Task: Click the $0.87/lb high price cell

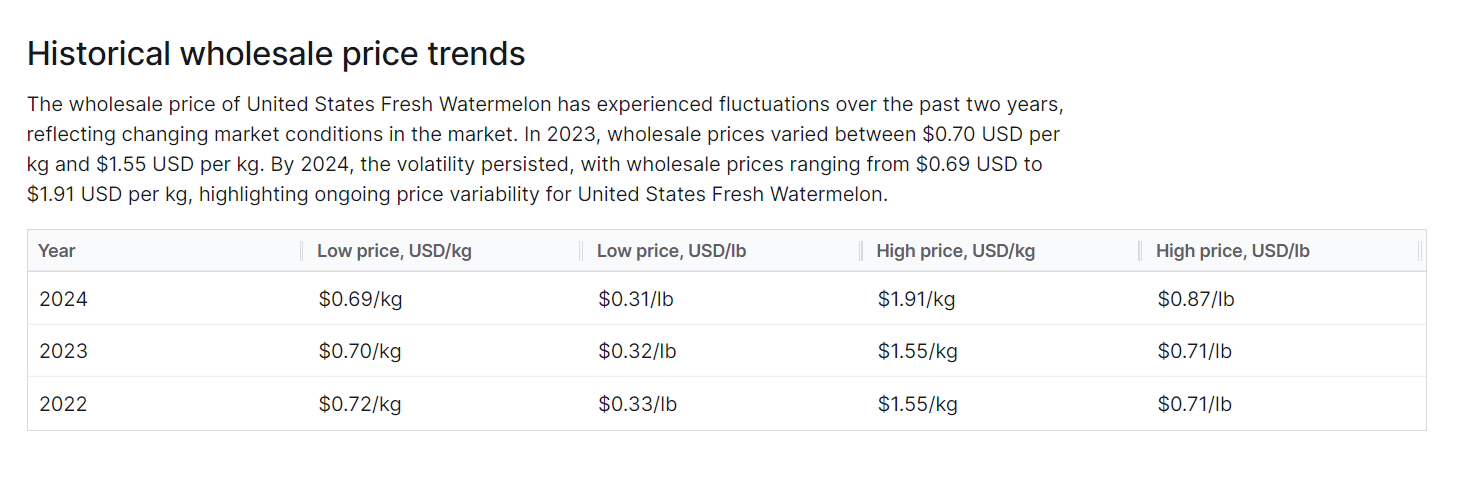Action: [x=1196, y=299]
